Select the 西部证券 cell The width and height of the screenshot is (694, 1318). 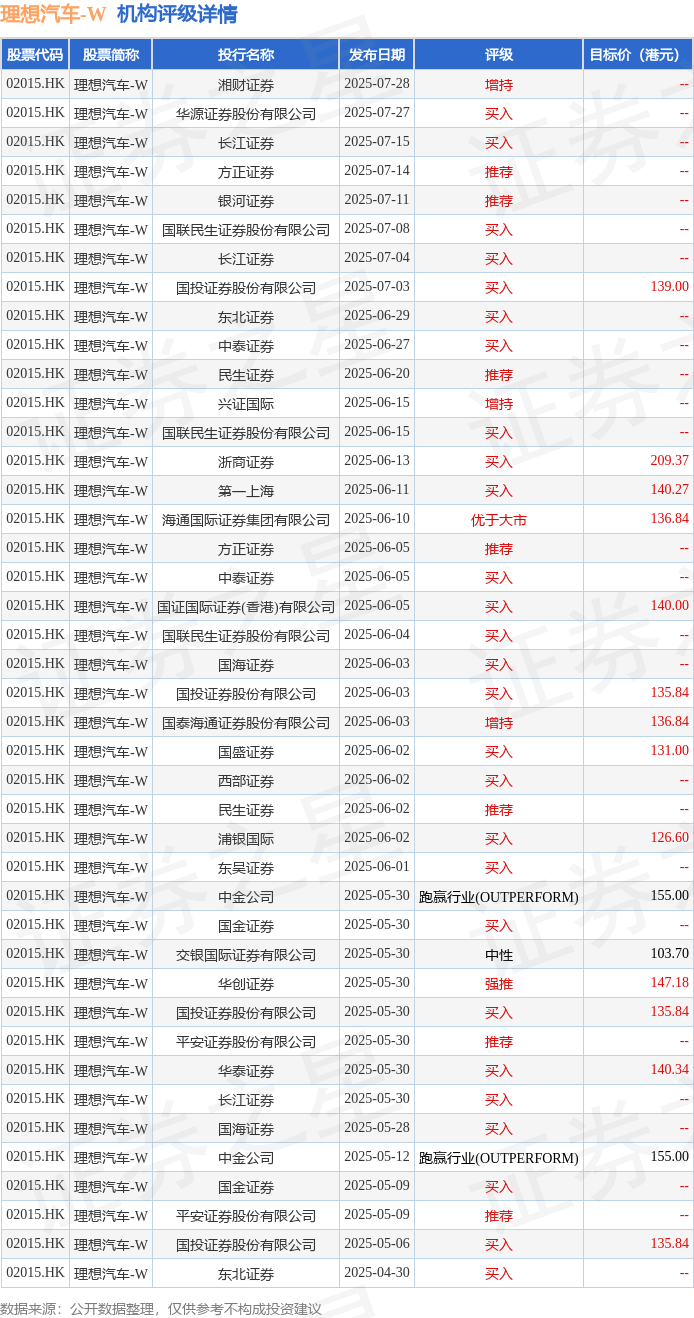[246, 781]
